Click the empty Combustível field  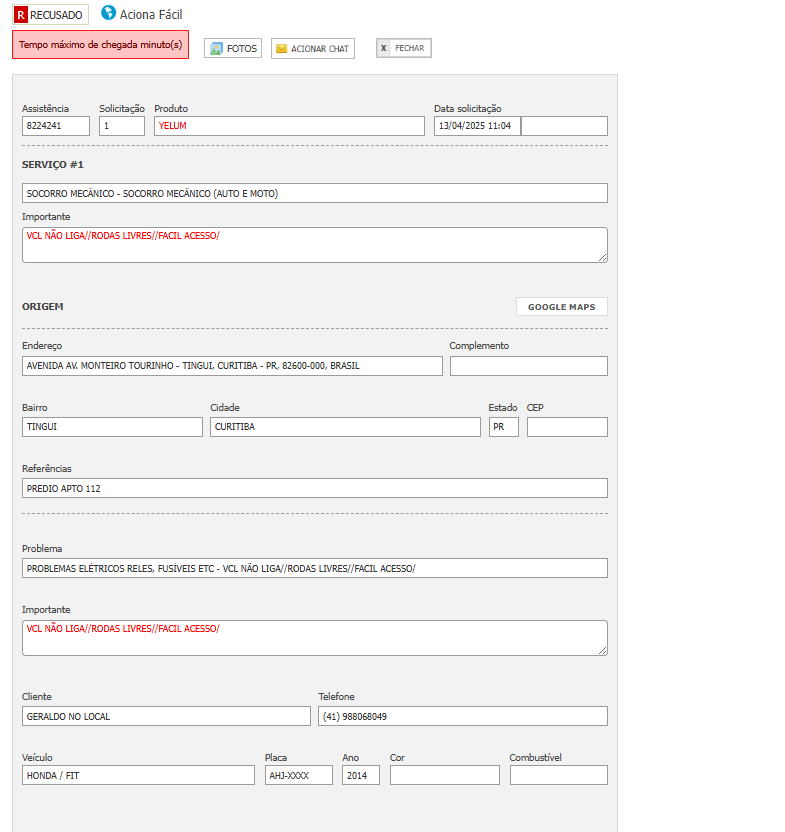click(x=558, y=775)
